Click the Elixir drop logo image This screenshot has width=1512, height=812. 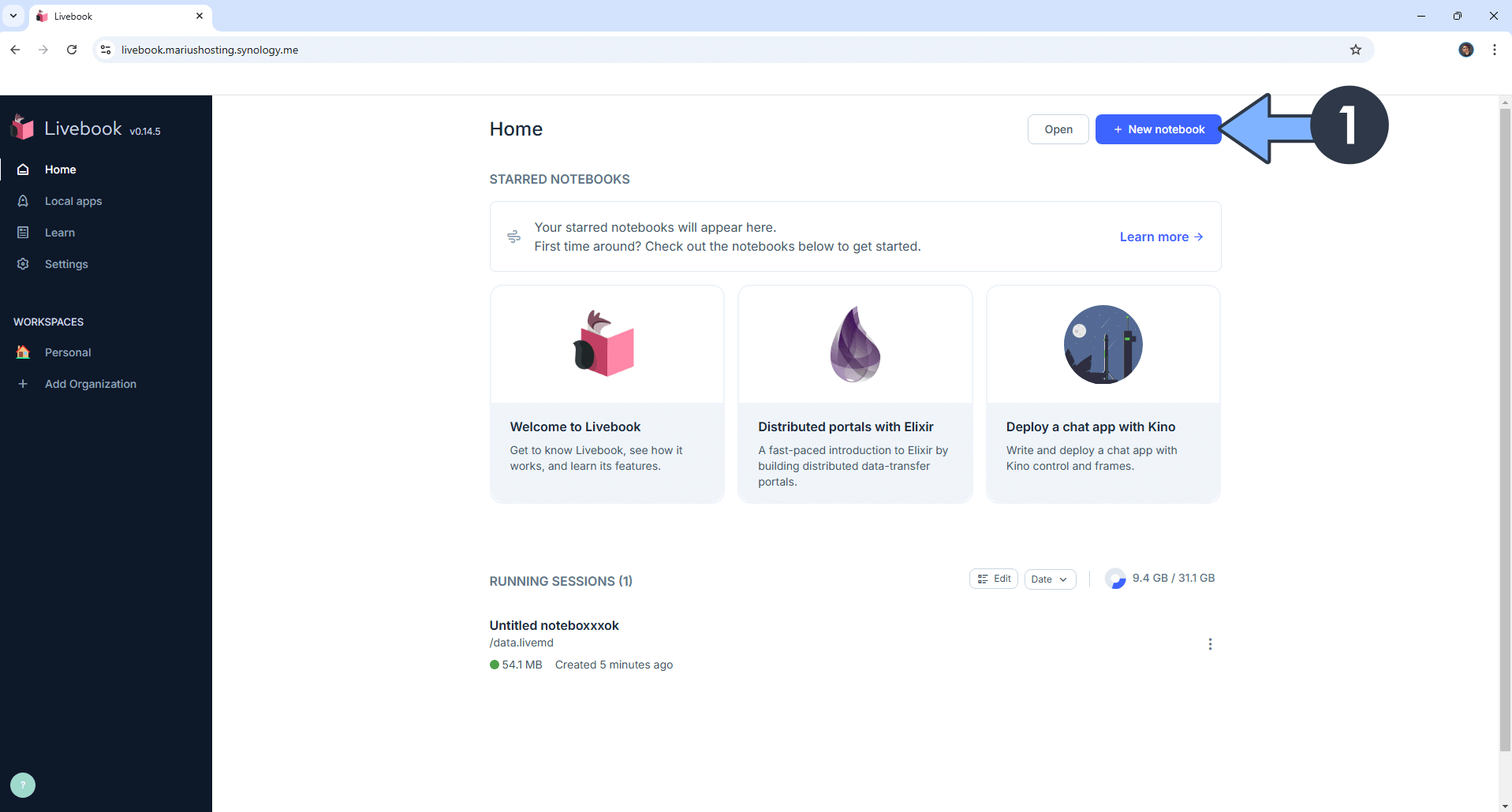pyautogui.click(x=855, y=345)
